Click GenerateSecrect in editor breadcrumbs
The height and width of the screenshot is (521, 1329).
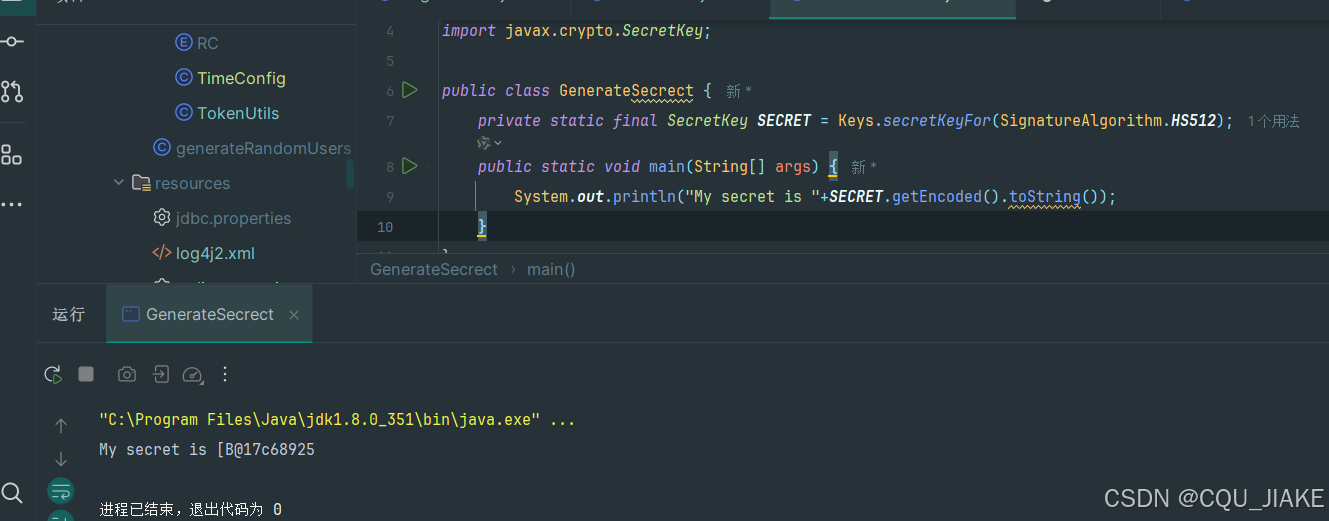click(434, 269)
